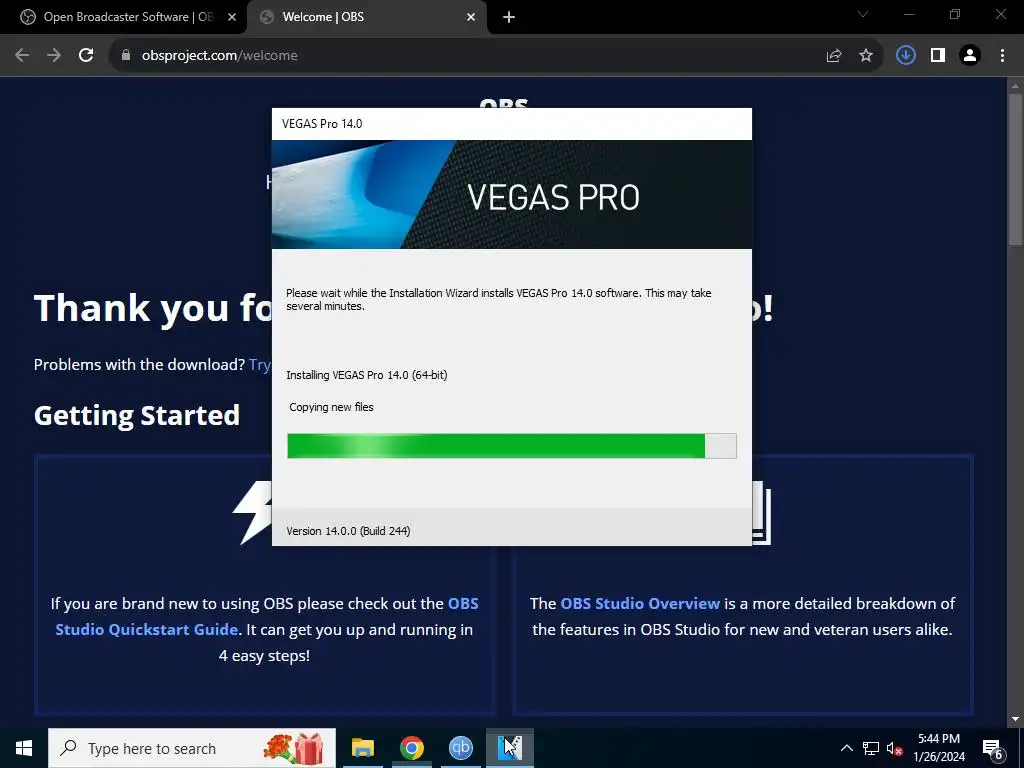Open the OBS Studio Overview link
Viewport: 1024px width, 768px height.
[640, 603]
